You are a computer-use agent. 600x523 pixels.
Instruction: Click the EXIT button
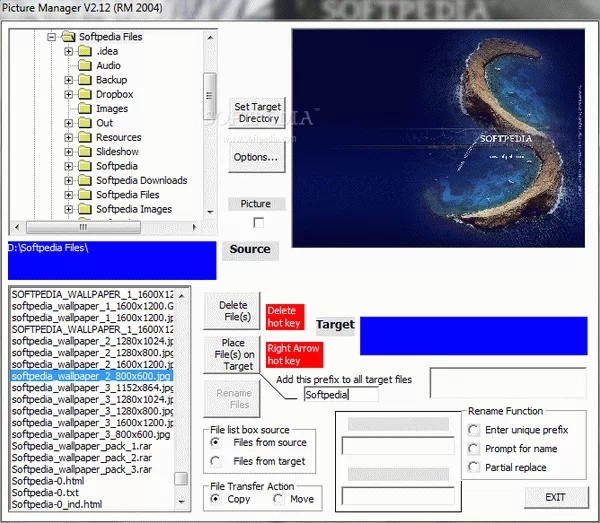click(x=556, y=497)
